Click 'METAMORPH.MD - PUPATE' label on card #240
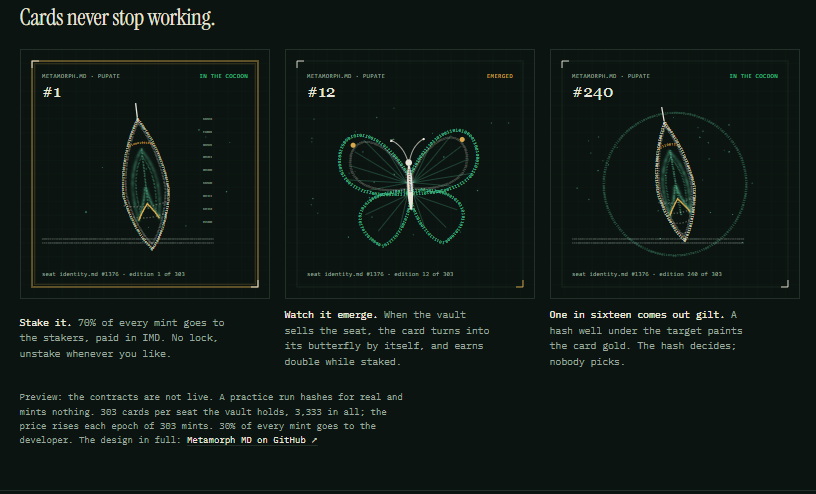Screen dimensions: 816x494 click(x=610, y=76)
